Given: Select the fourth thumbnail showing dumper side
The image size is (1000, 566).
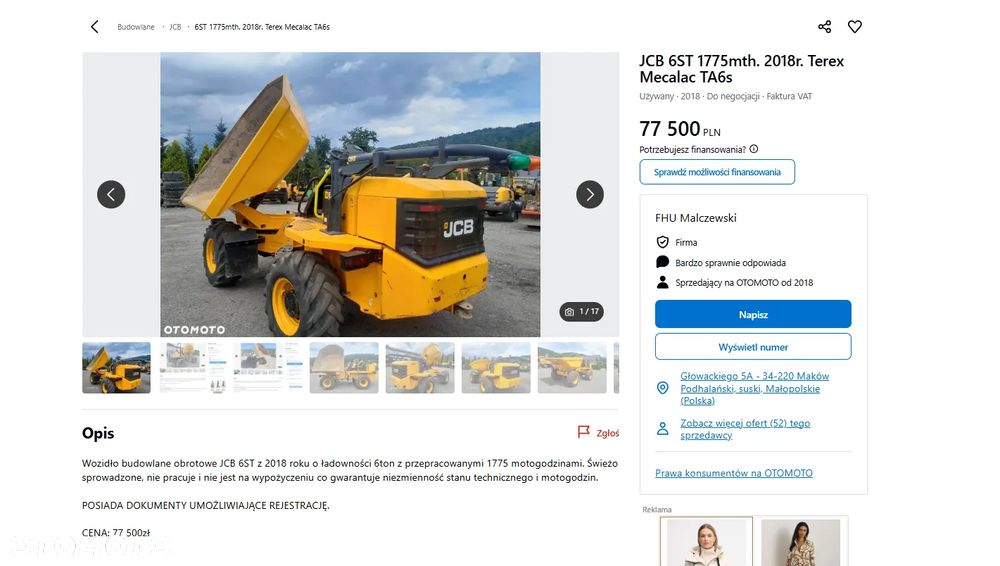Looking at the screenshot, I should [x=344, y=368].
